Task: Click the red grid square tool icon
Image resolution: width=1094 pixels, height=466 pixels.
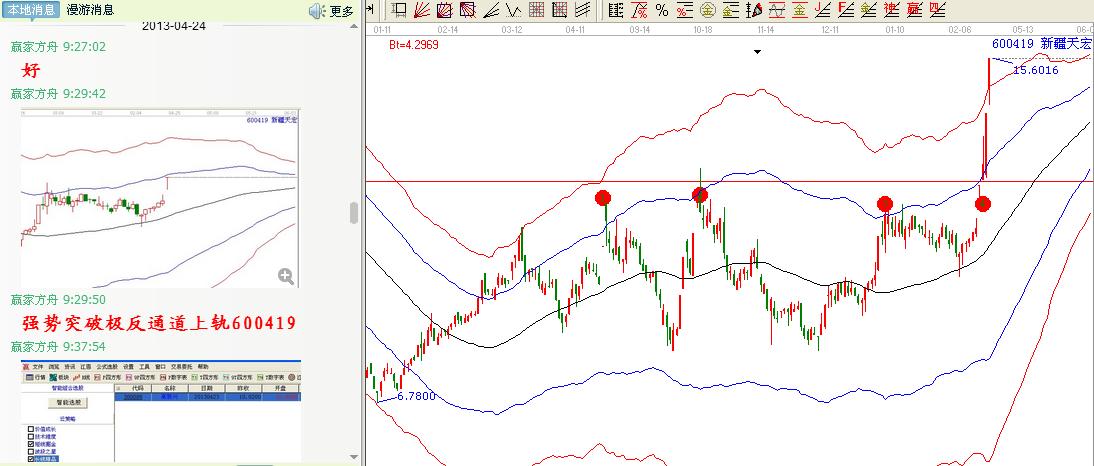Action: pos(536,11)
